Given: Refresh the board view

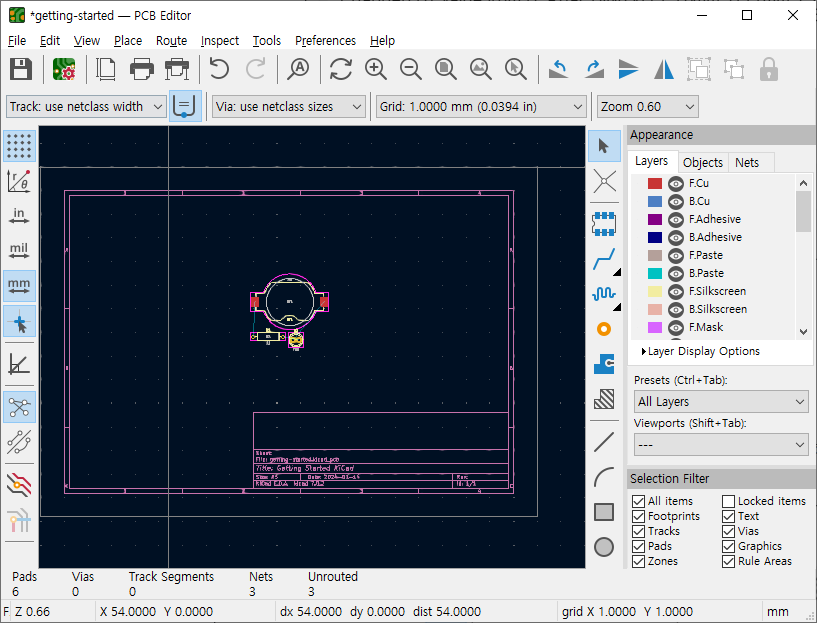Looking at the screenshot, I should pyautogui.click(x=341, y=69).
